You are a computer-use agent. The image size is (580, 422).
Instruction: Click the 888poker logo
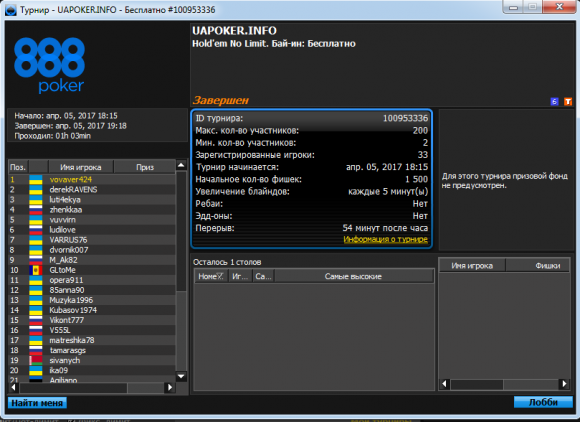(50, 65)
